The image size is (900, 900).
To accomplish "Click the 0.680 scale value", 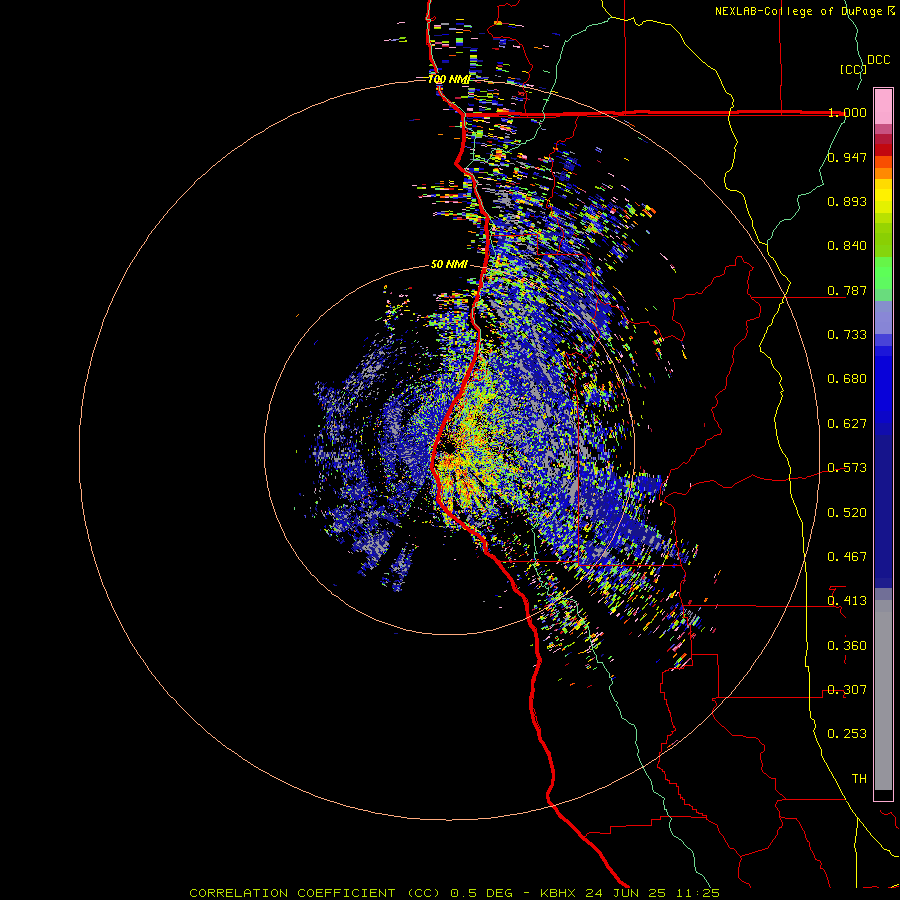I will 847,379.
